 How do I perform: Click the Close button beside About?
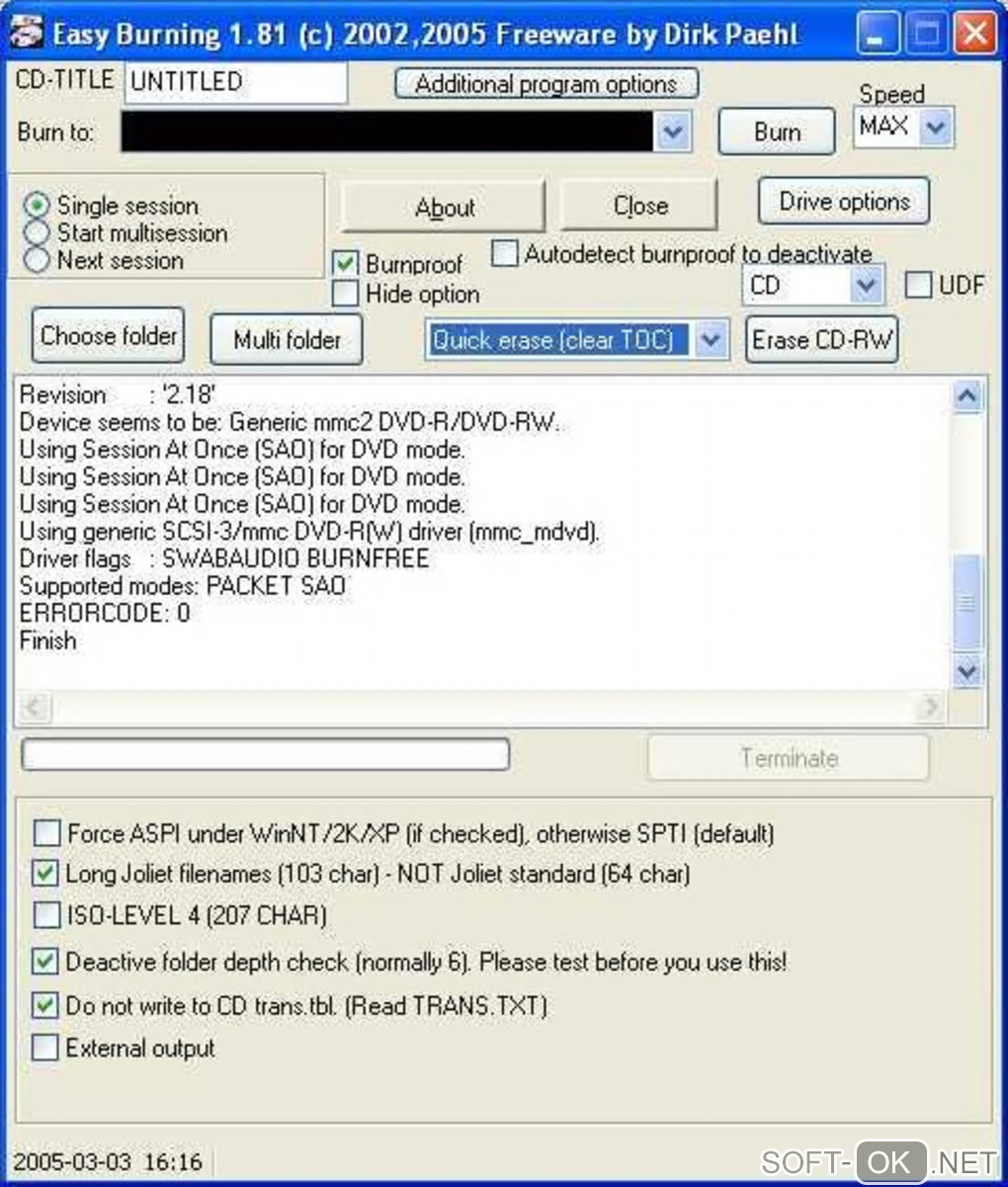[x=639, y=206]
